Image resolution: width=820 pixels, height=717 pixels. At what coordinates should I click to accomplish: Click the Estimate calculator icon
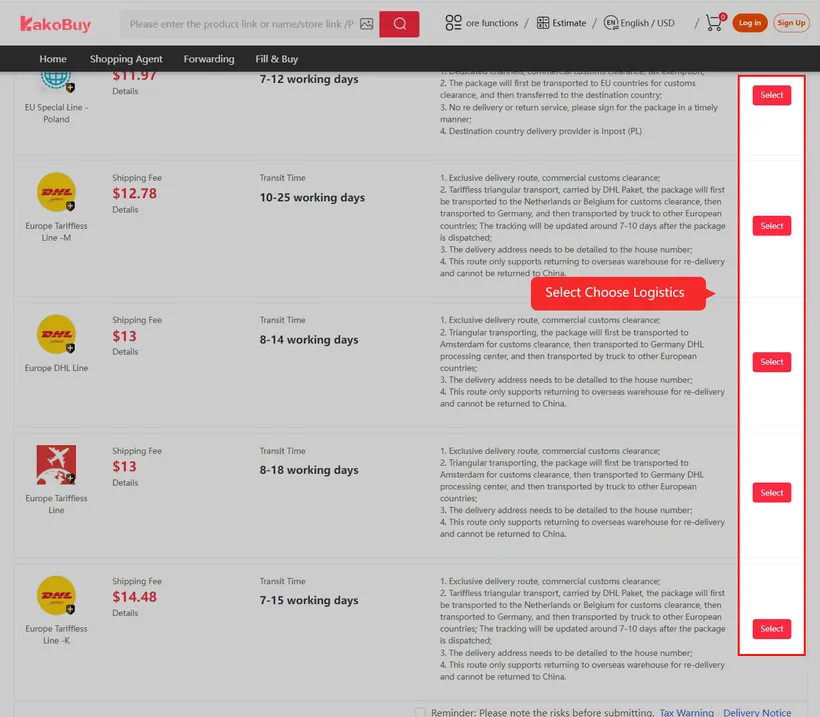coord(543,22)
